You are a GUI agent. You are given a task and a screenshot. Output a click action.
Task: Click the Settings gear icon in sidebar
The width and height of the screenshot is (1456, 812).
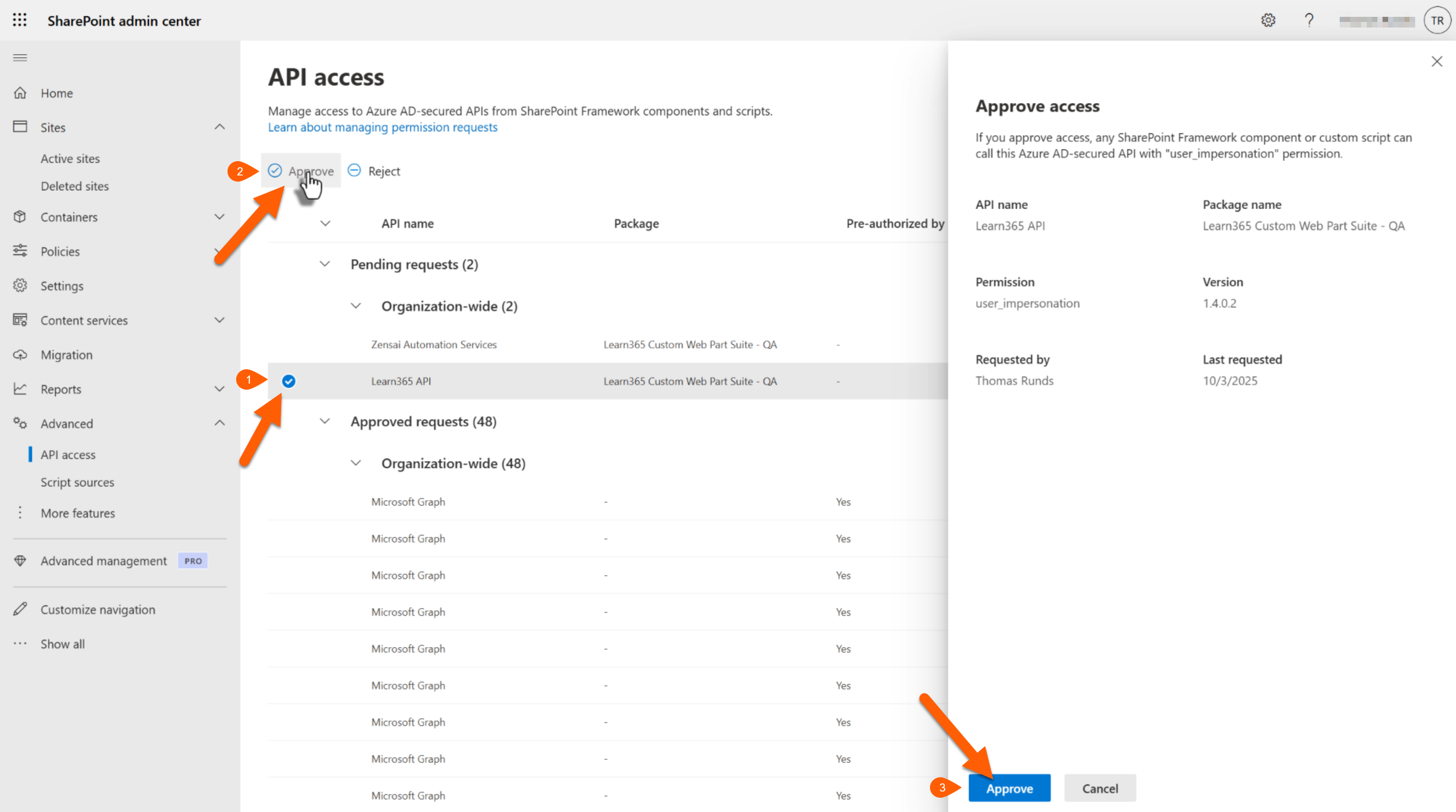[20, 285]
